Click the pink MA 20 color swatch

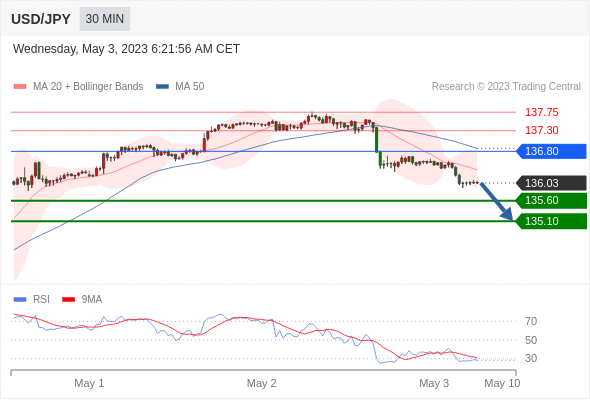[x=20, y=87]
